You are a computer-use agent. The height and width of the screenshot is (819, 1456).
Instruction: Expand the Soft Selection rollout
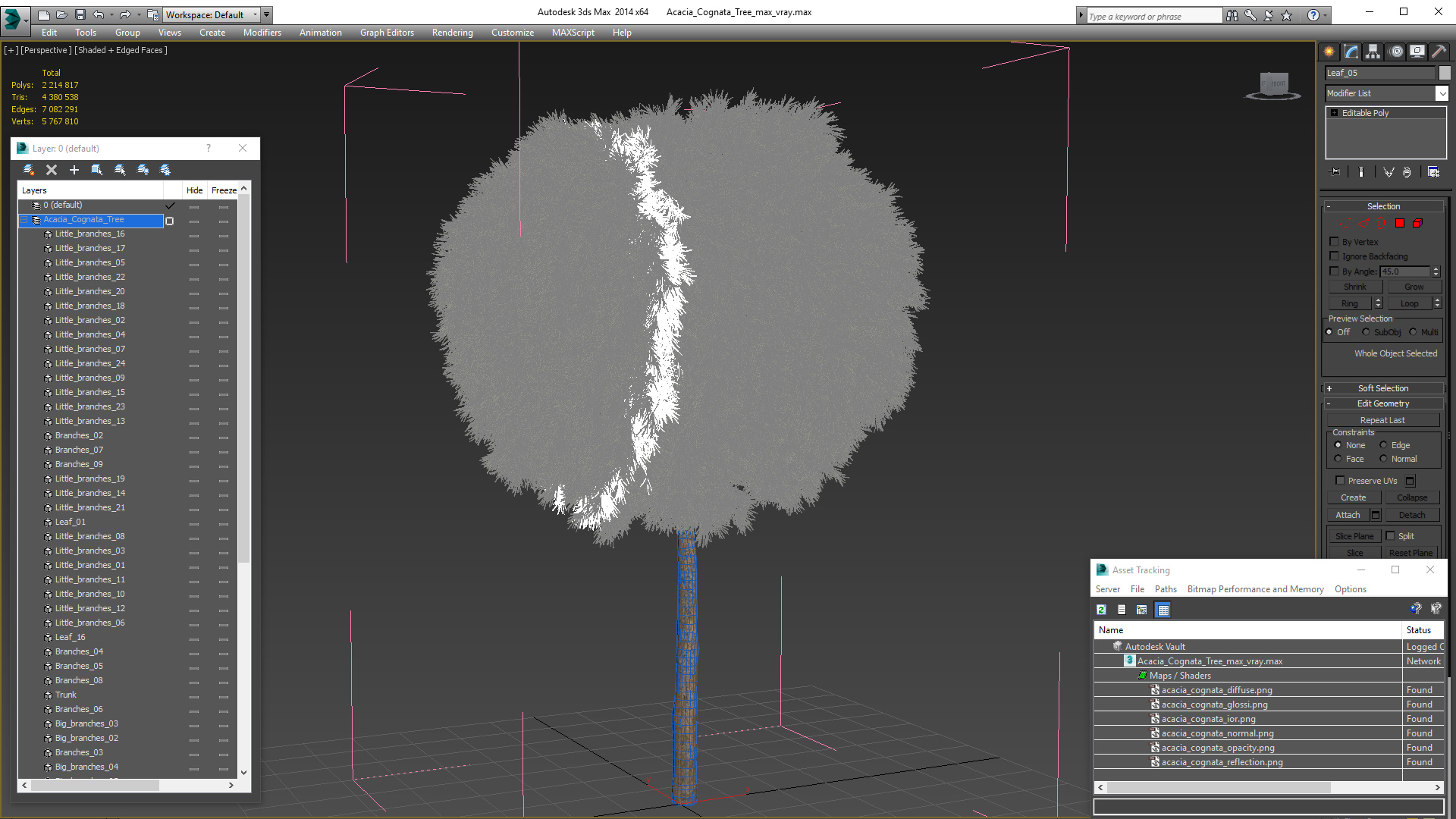coord(1382,388)
